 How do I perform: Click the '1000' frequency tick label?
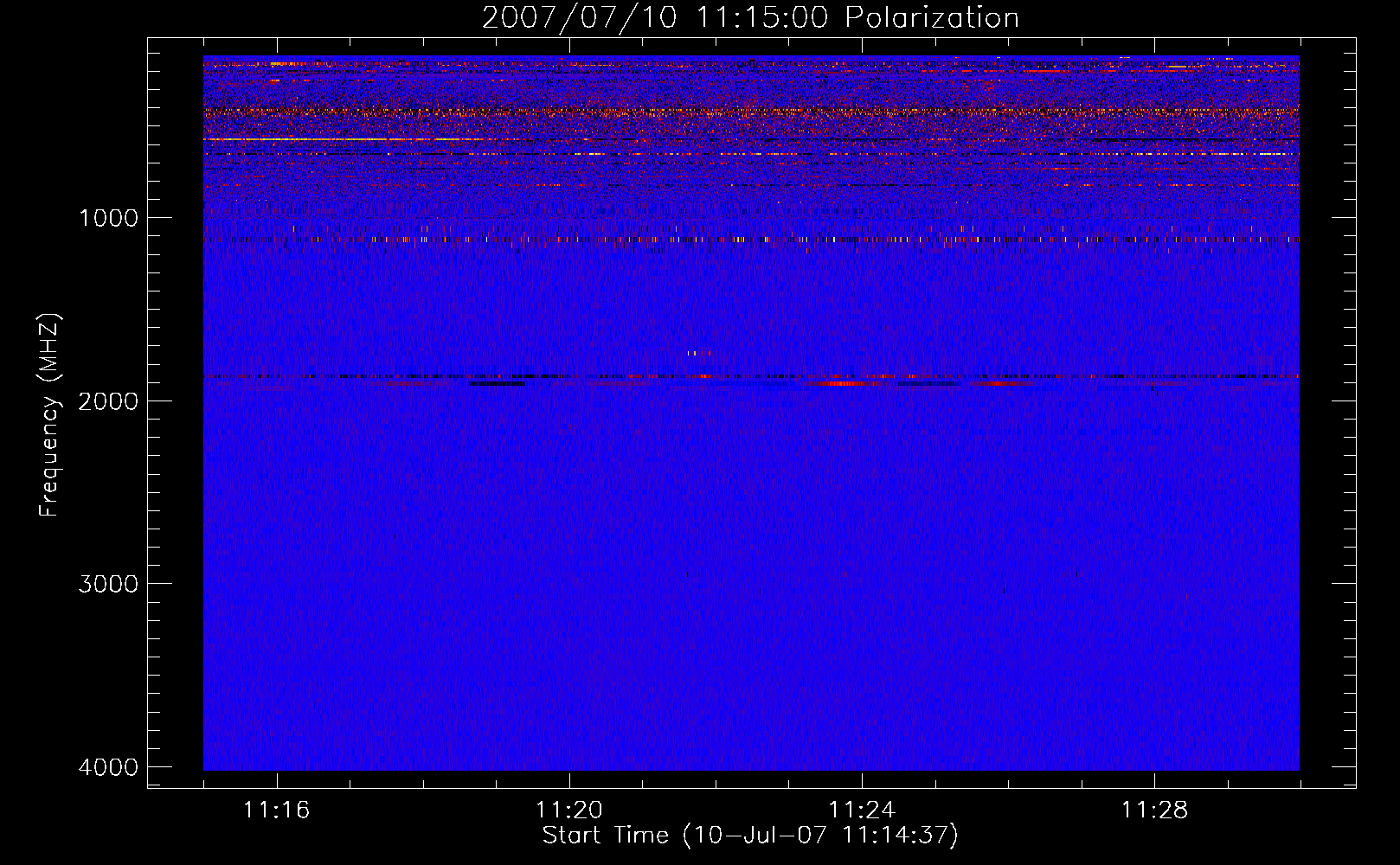(x=108, y=218)
